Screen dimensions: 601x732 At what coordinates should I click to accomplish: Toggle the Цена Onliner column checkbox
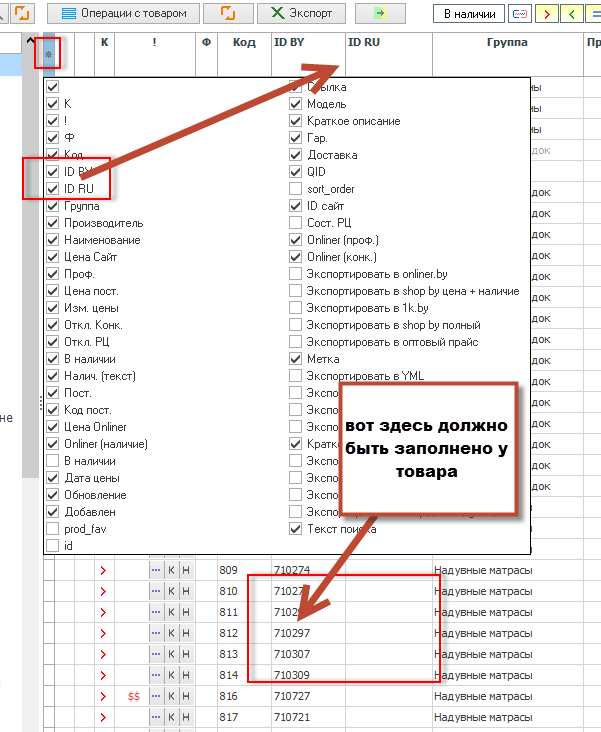tap(53, 427)
